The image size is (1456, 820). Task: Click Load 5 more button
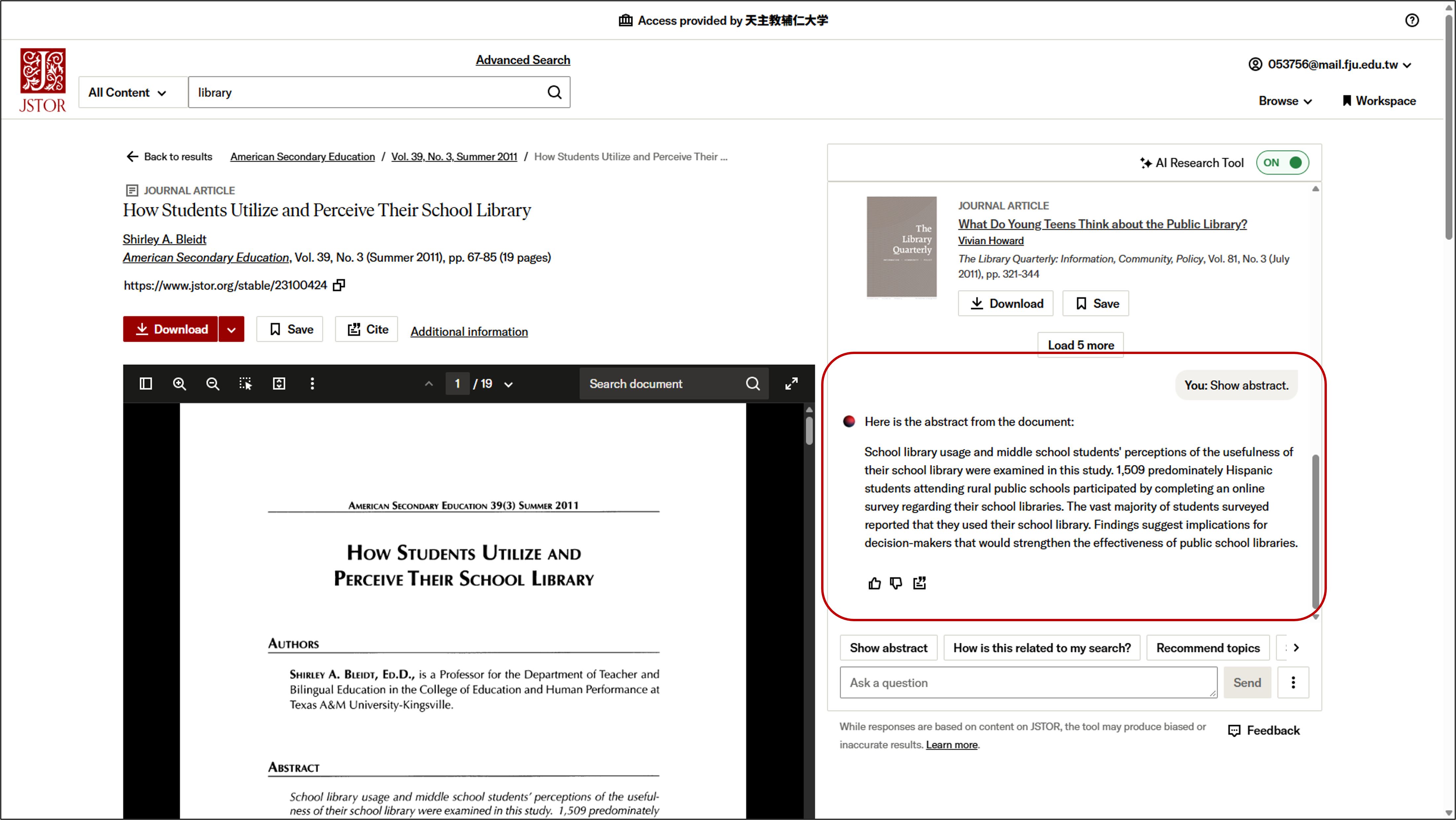click(1081, 345)
